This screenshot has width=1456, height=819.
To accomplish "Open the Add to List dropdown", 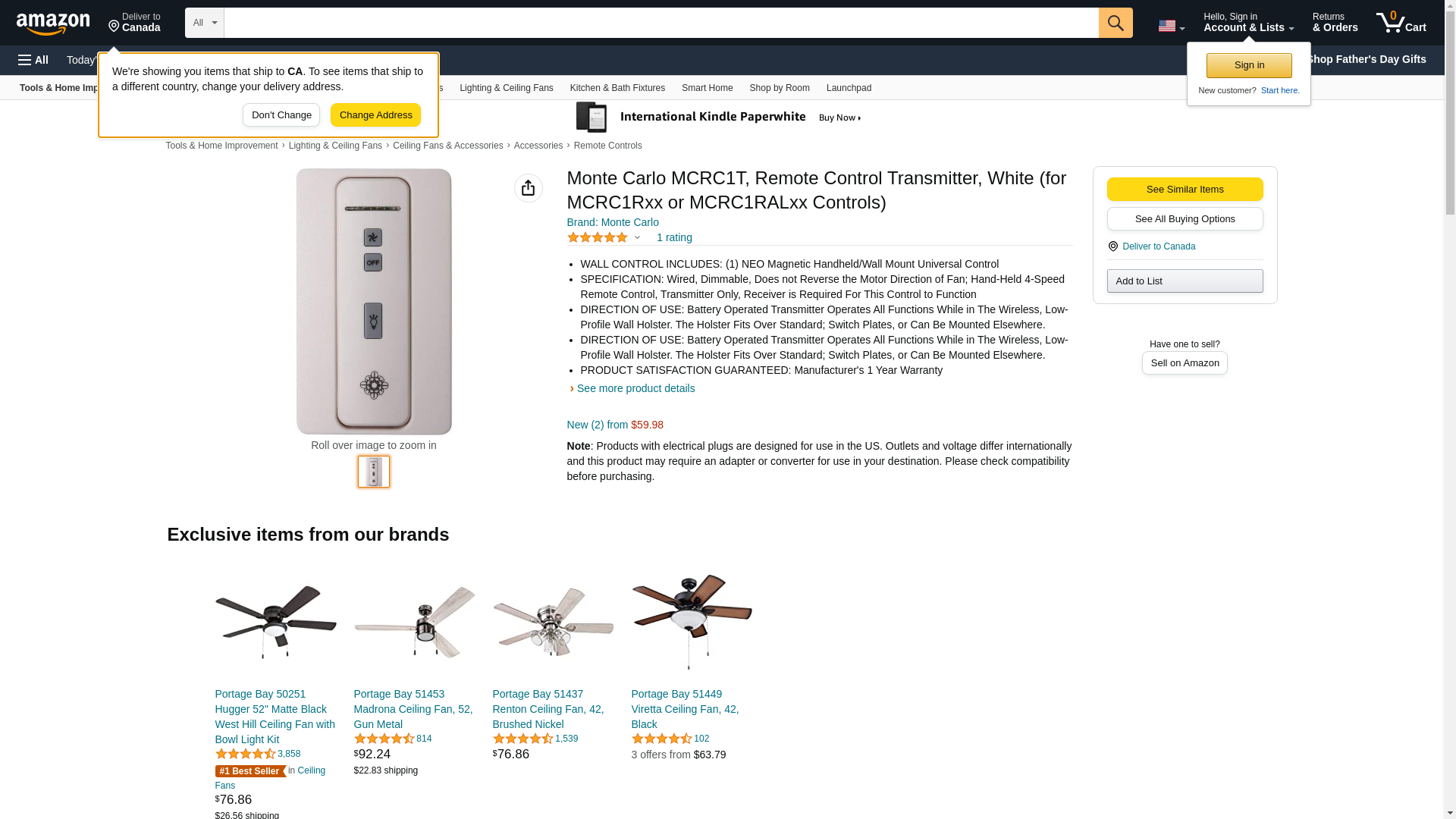I will 1184,281.
